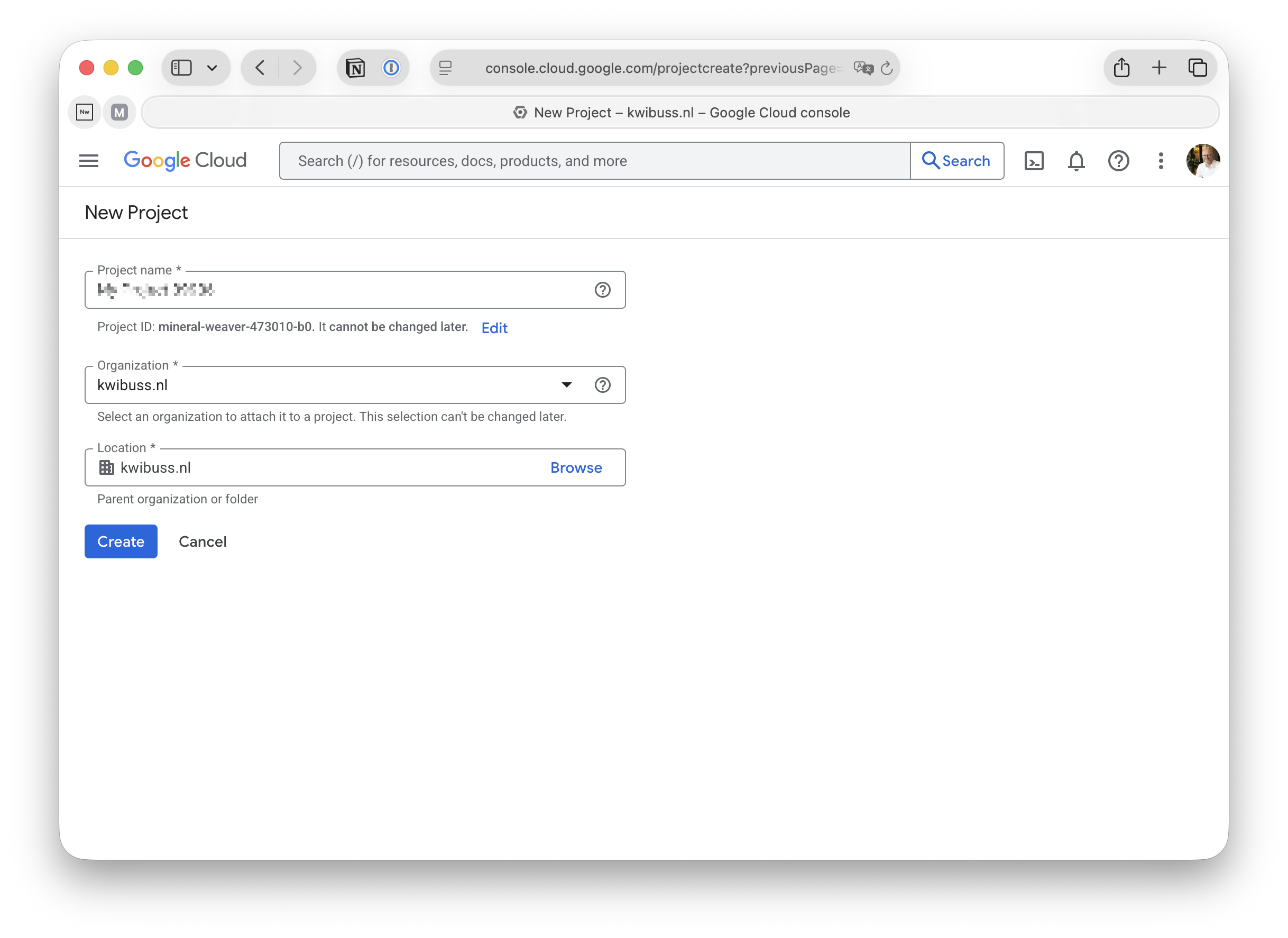Open the Google Cloud navigation hamburger menu
Screen dimensions: 1288x938
point(89,161)
